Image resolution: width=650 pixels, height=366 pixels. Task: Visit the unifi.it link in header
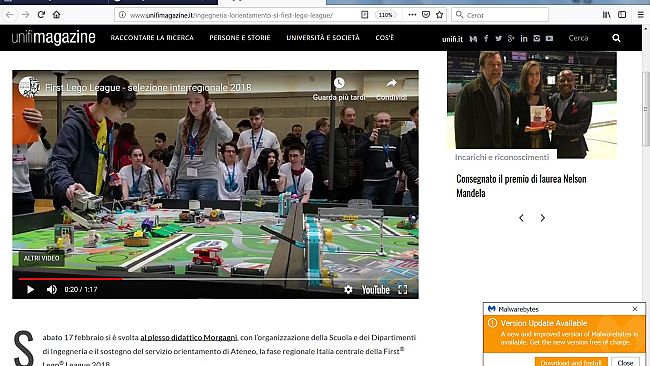coord(452,39)
